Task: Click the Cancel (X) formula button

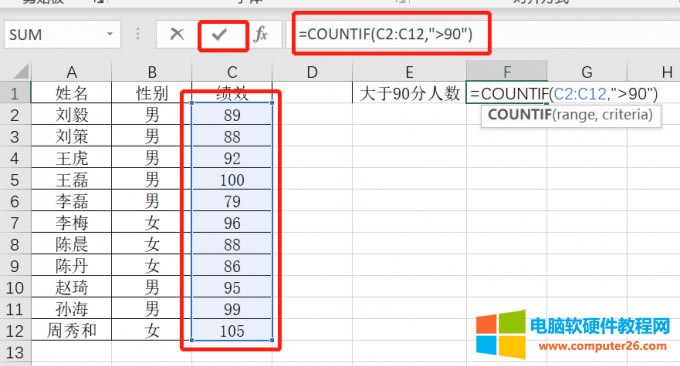Action: [177, 34]
